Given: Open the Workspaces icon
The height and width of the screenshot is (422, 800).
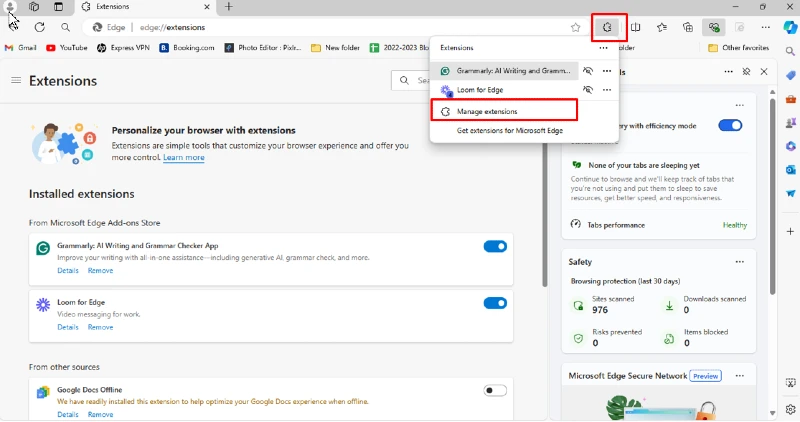Looking at the screenshot, I should point(34,7).
